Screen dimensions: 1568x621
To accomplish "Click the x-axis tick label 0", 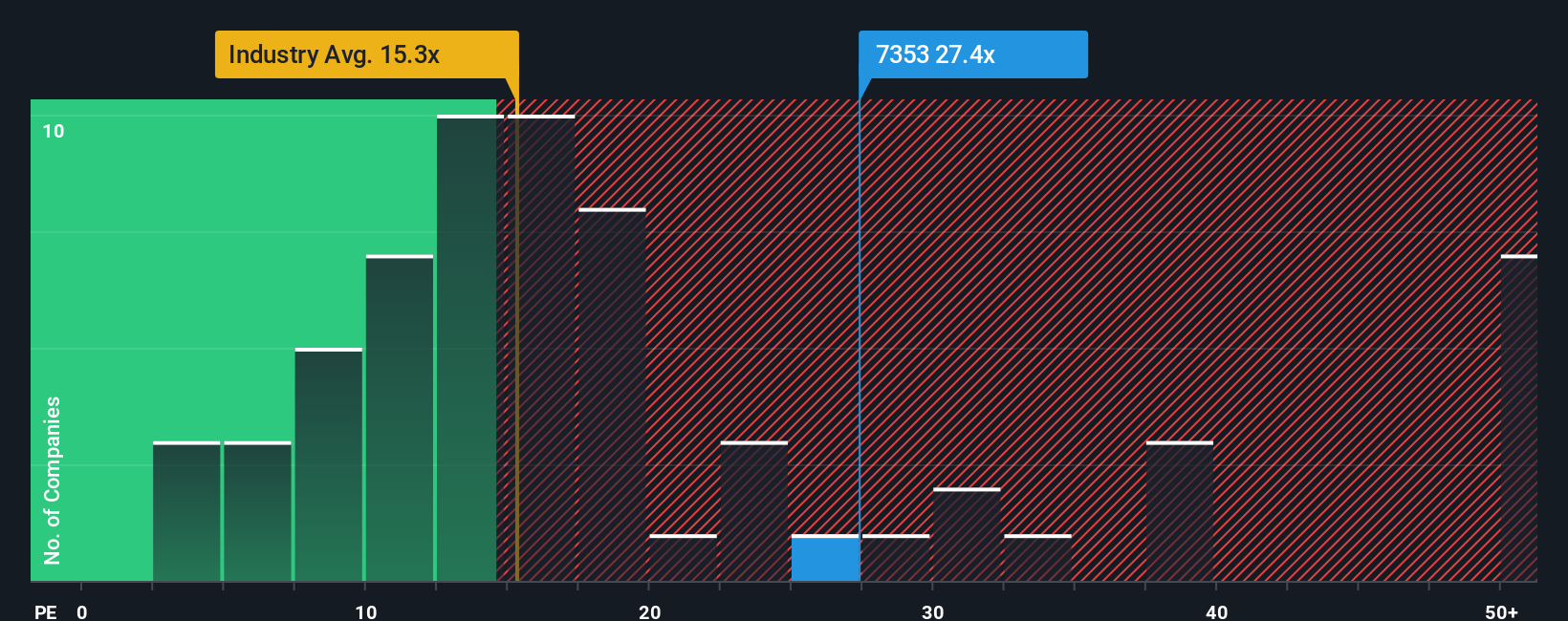I will [x=82, y=612].
